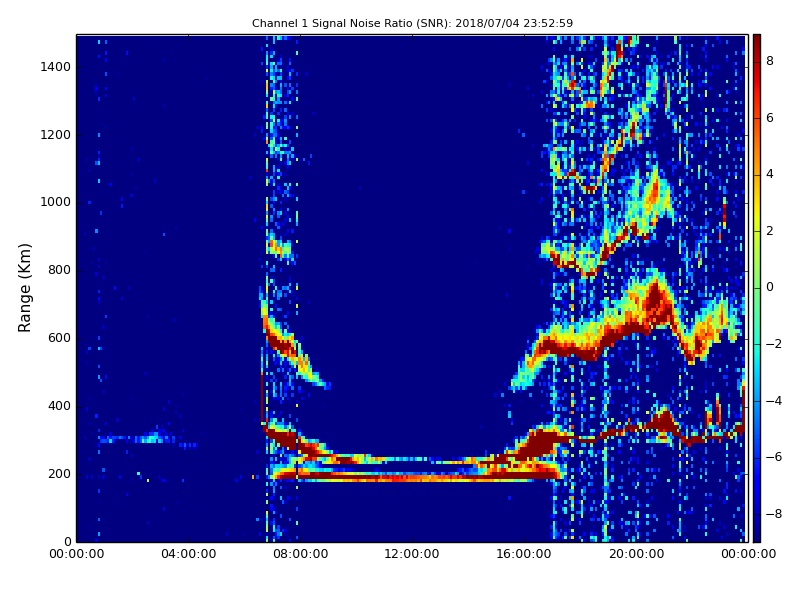The image size is (800, 600).
Task: Click the faint echo trace near 300 km at 02:30
Action: click(148, 438)
